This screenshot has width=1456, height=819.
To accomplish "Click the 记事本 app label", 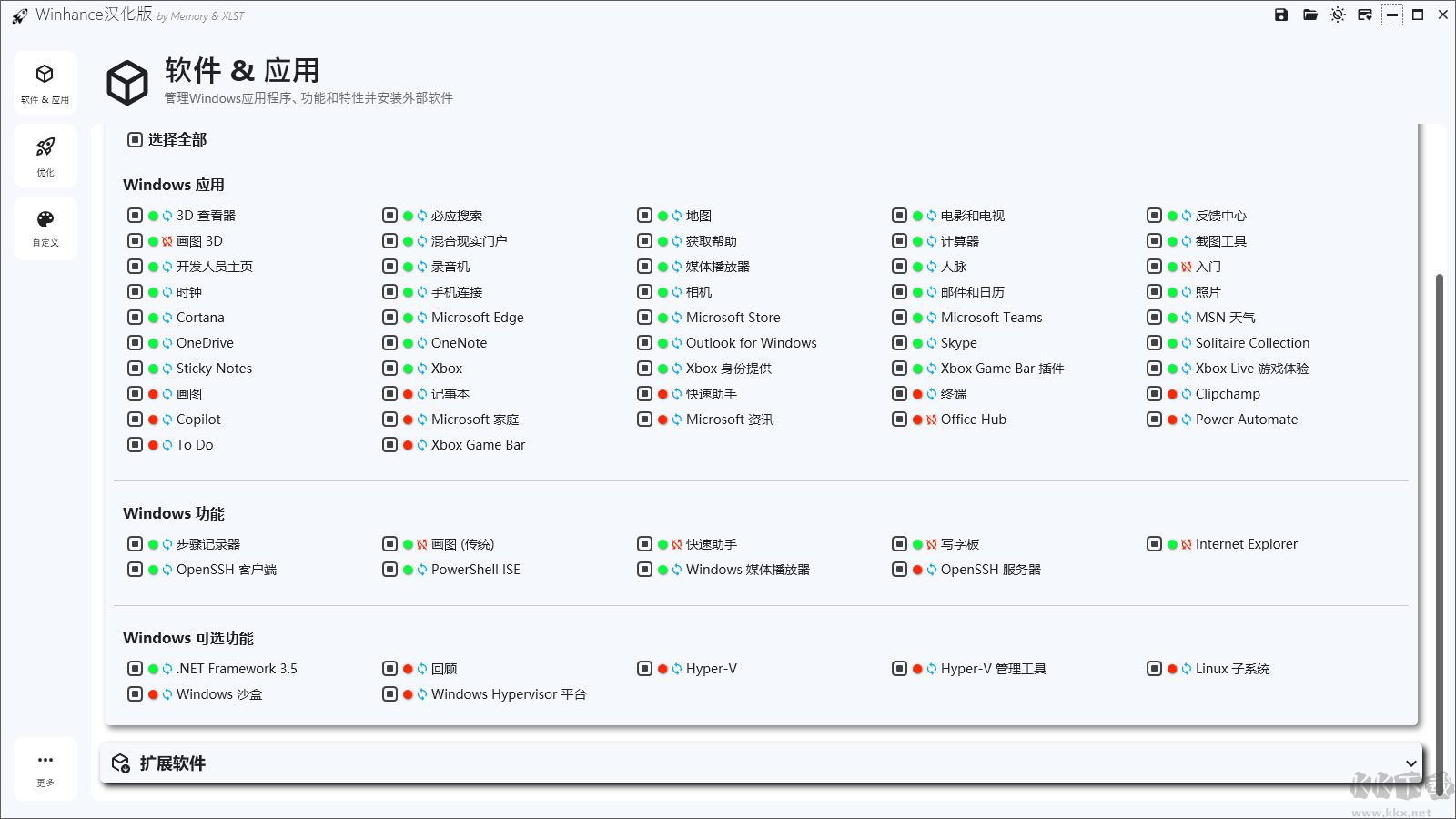I will pyautogui.click(x=450, y=394).
